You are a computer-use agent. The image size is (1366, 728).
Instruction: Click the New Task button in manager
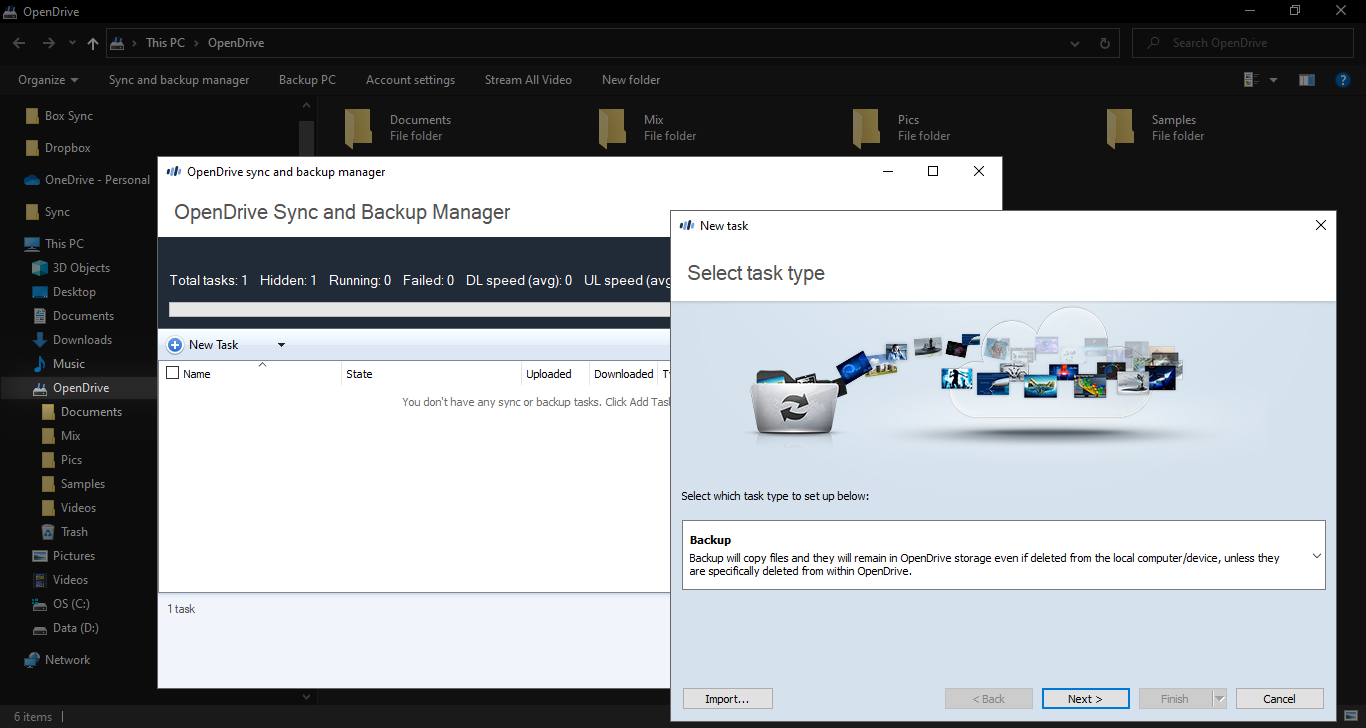click(214, 345)
